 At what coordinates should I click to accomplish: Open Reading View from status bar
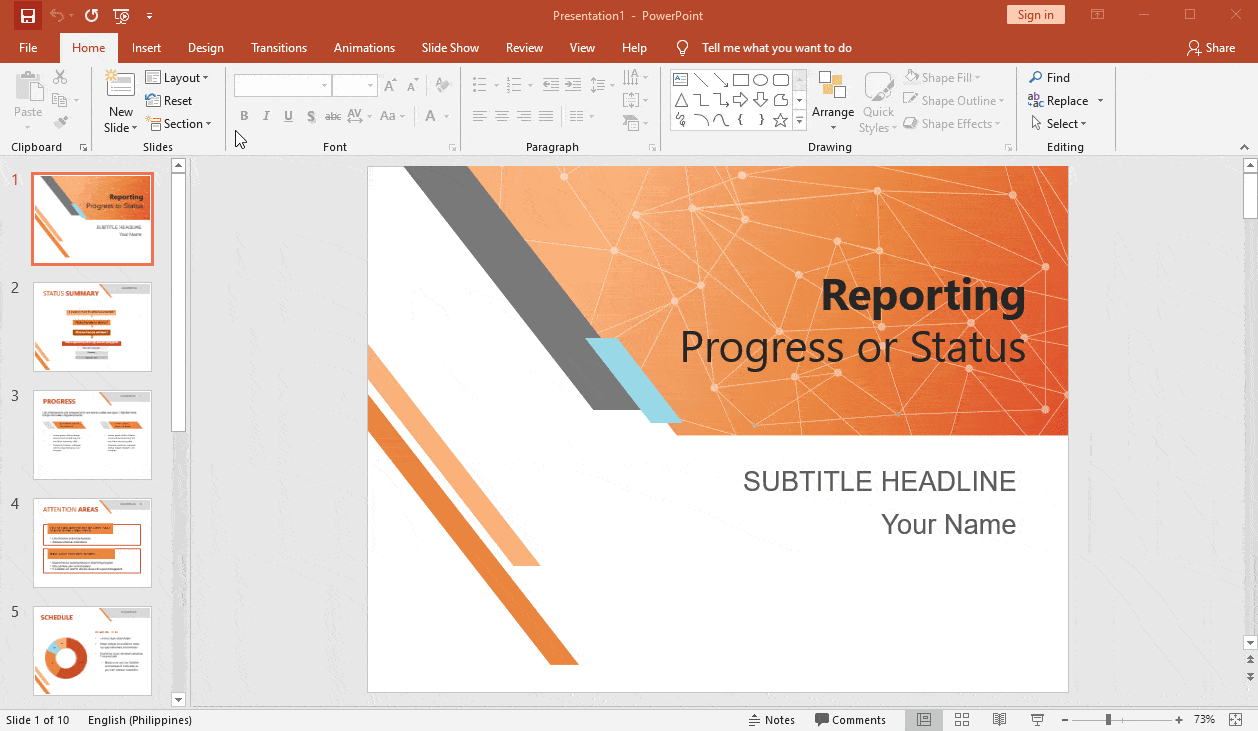tap(999, 720)
